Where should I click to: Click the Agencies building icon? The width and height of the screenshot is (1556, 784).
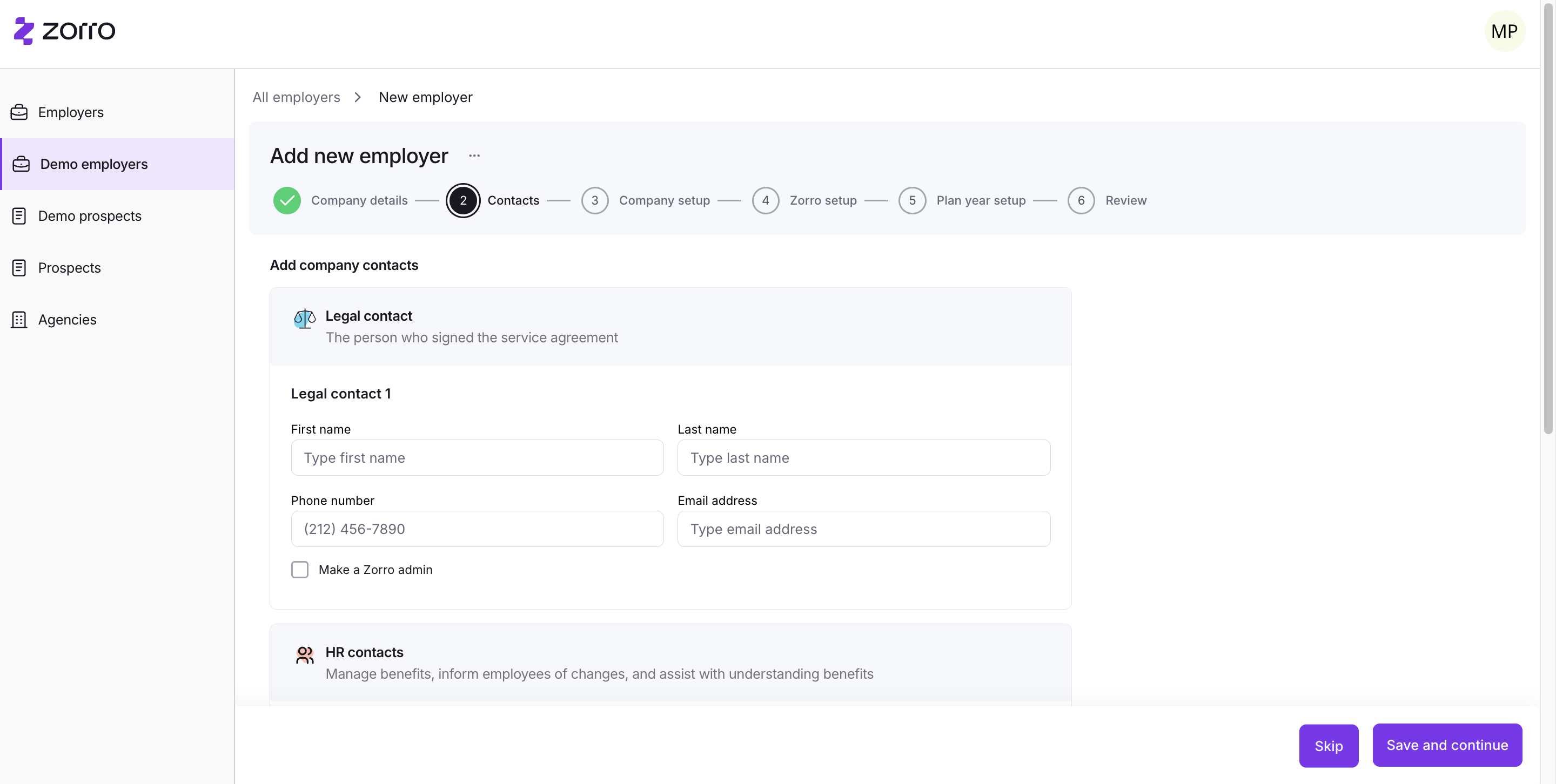point(19,320)
